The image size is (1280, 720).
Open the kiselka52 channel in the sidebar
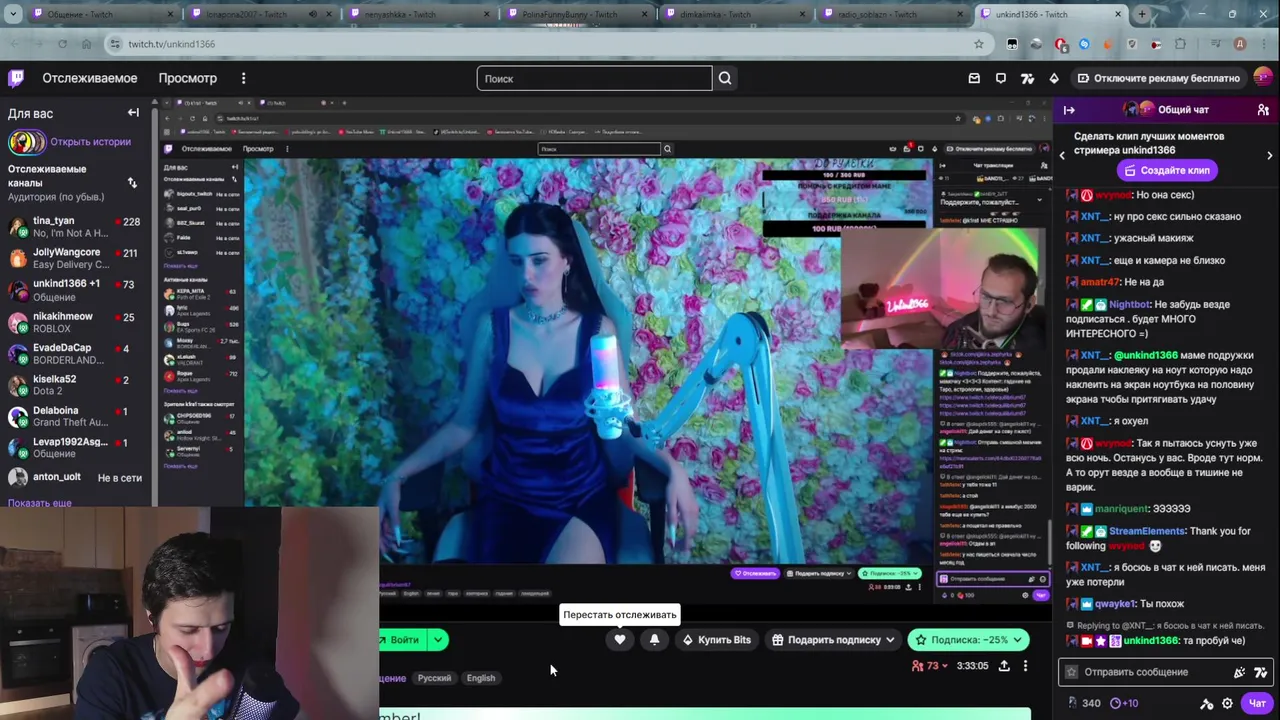(x=75, y=385)
